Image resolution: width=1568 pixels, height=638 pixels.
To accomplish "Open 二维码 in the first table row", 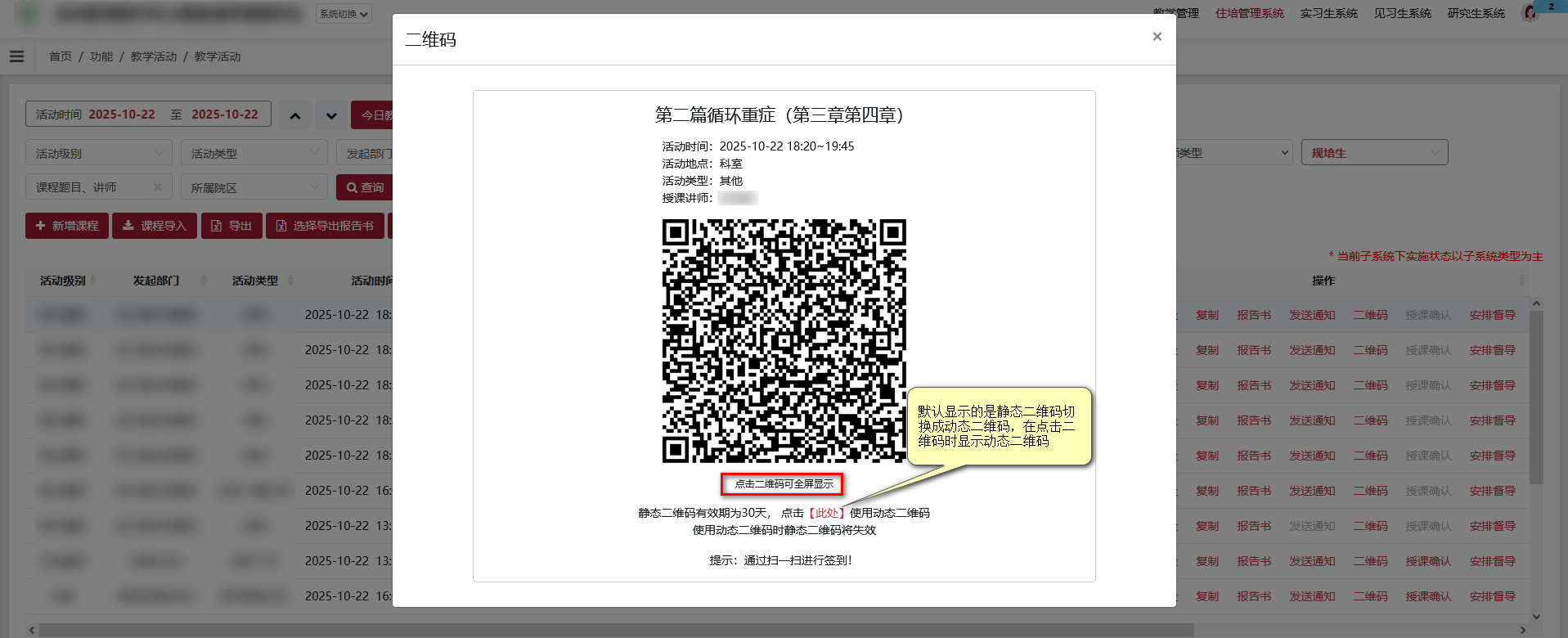I will (1370, 315).
